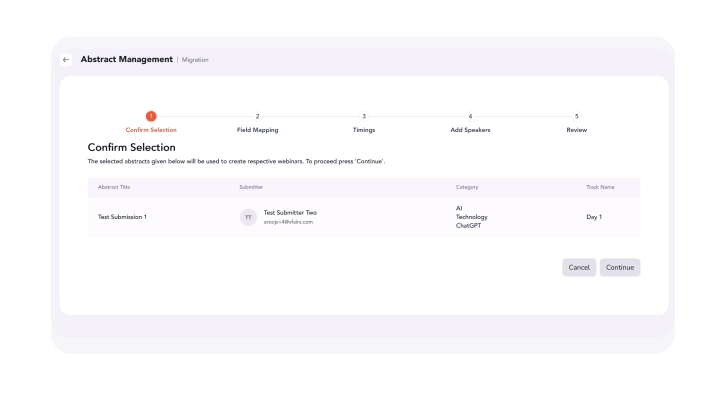Screen dimensions: 726x400
Task: Click the back arrow beside Abstract Management
Action: point(66,60)
